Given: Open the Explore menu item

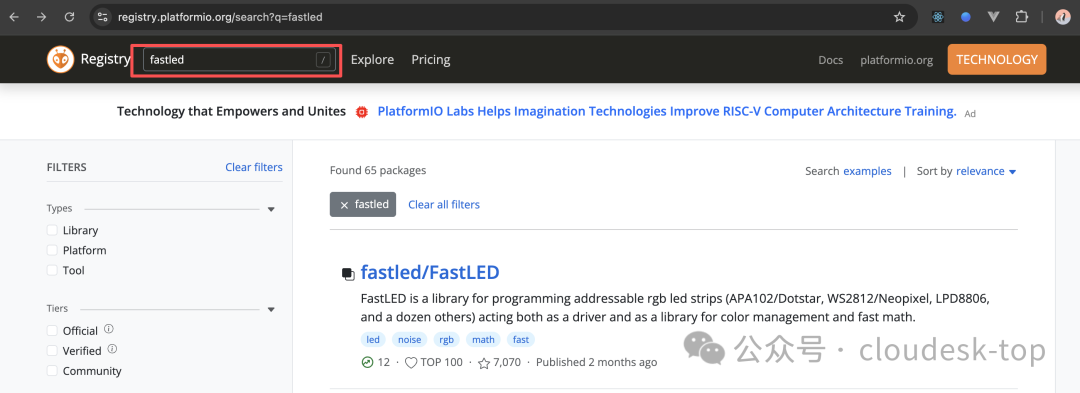Looking at the screenshot, I should (372, 60).
